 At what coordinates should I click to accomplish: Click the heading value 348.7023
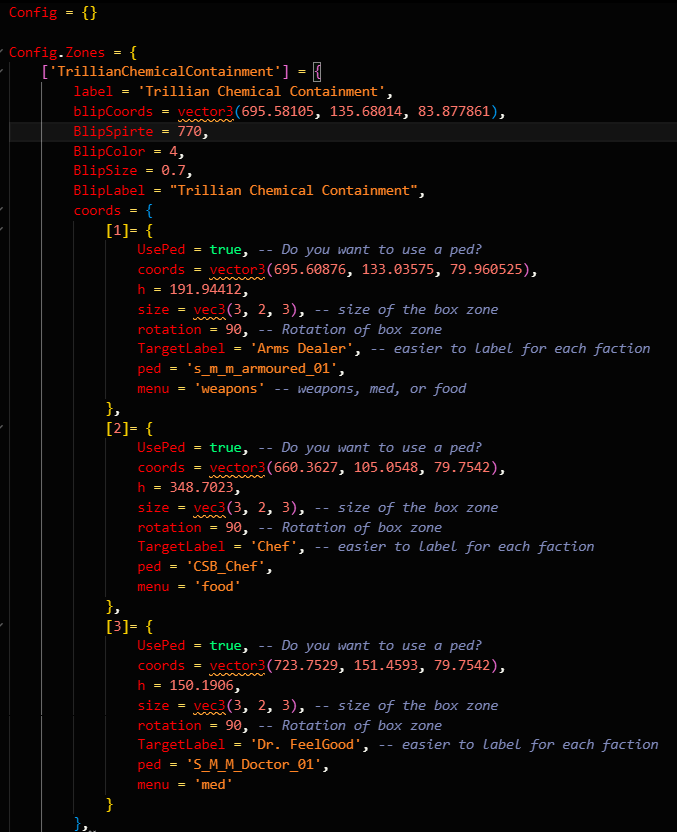coord(201,488)
